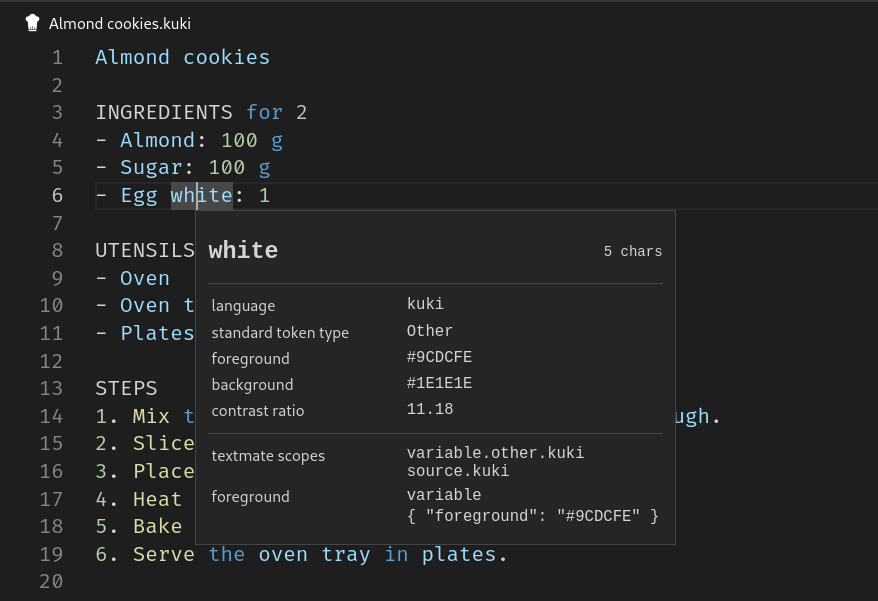
Task: Select the textmate scope 'variable.other.kuki'
Action: pos(495,452)
